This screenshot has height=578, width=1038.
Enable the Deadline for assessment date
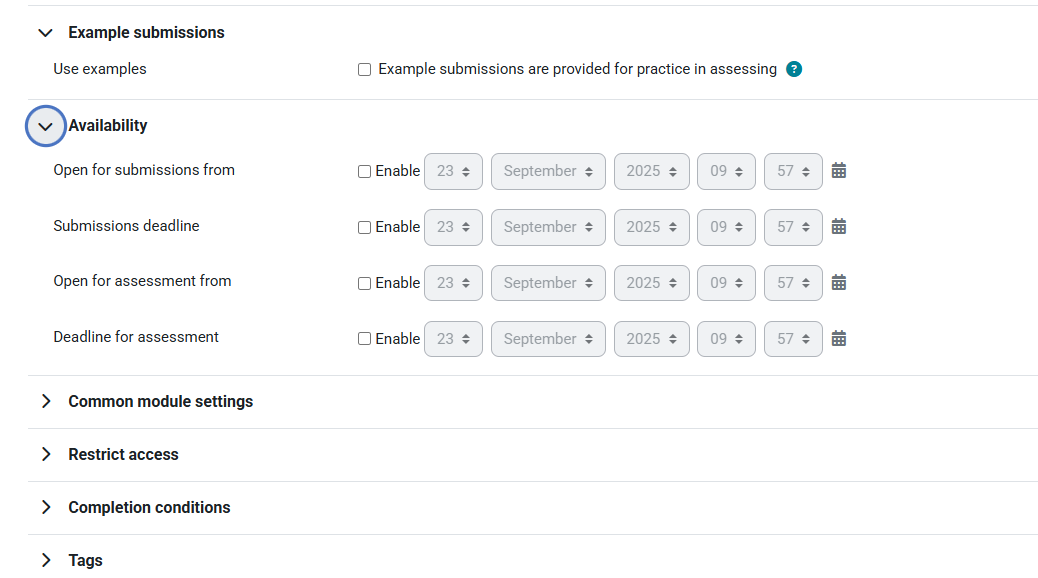[x=365, y=339]
